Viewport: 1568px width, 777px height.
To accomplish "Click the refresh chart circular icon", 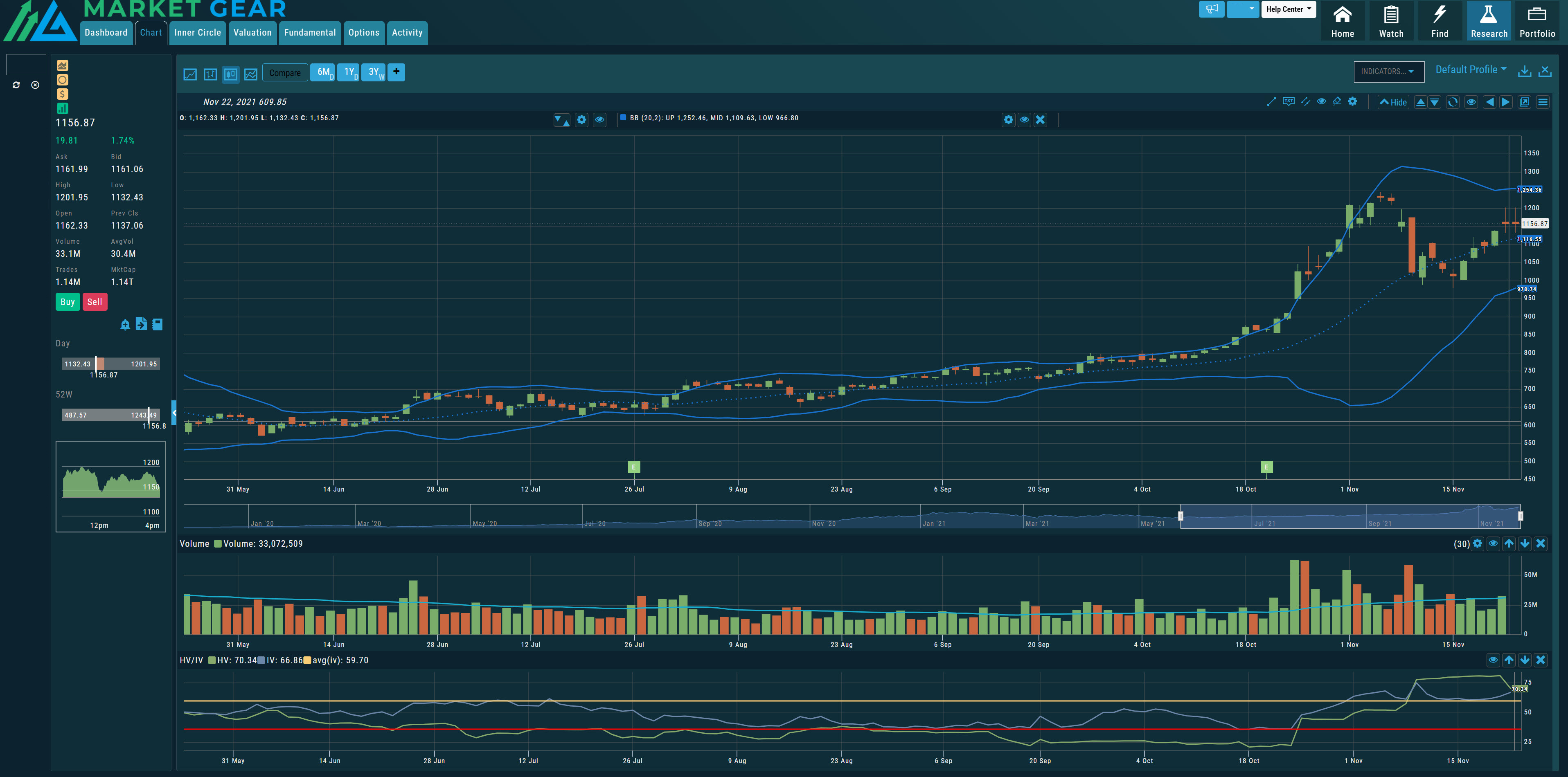I will (1452, 102).
